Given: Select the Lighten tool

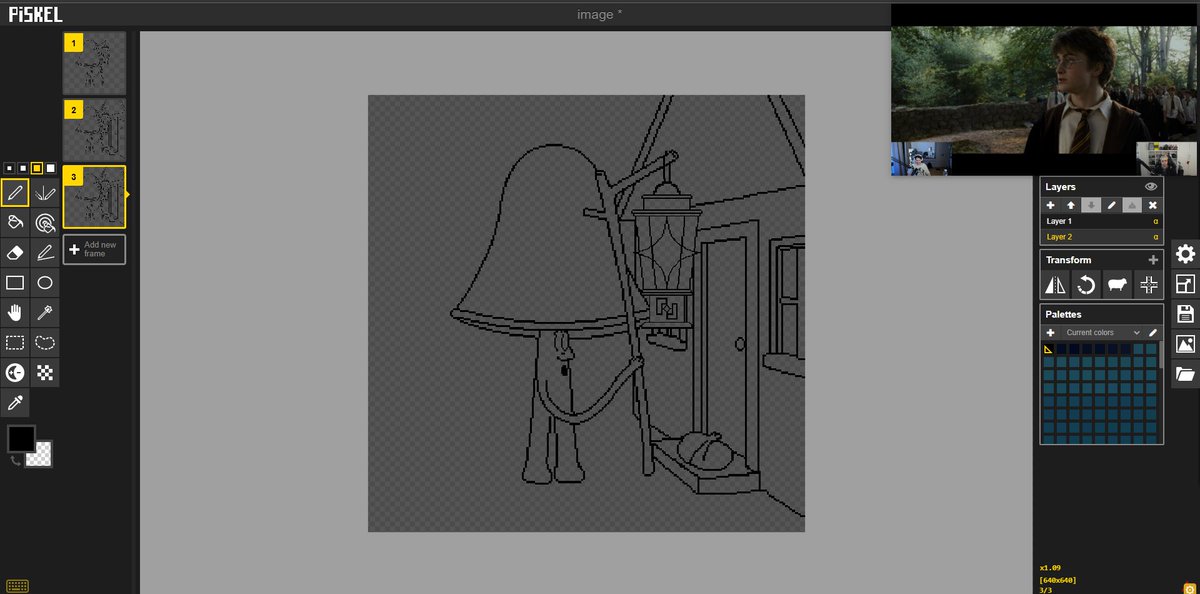Looking at the screenshot, I should (15, 372).
